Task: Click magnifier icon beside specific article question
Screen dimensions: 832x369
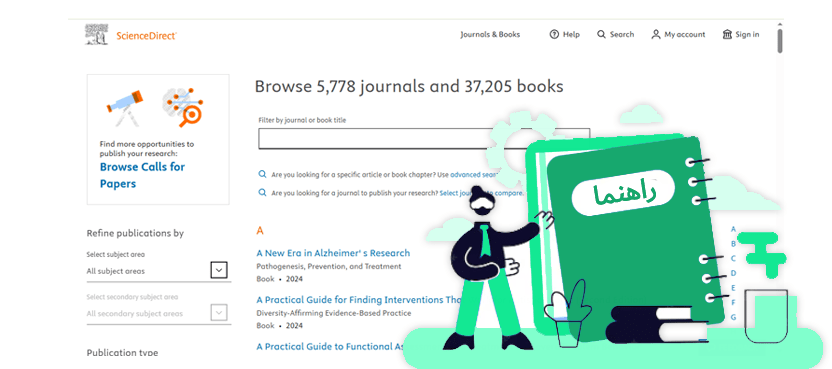Action: (x=262, y=174)
